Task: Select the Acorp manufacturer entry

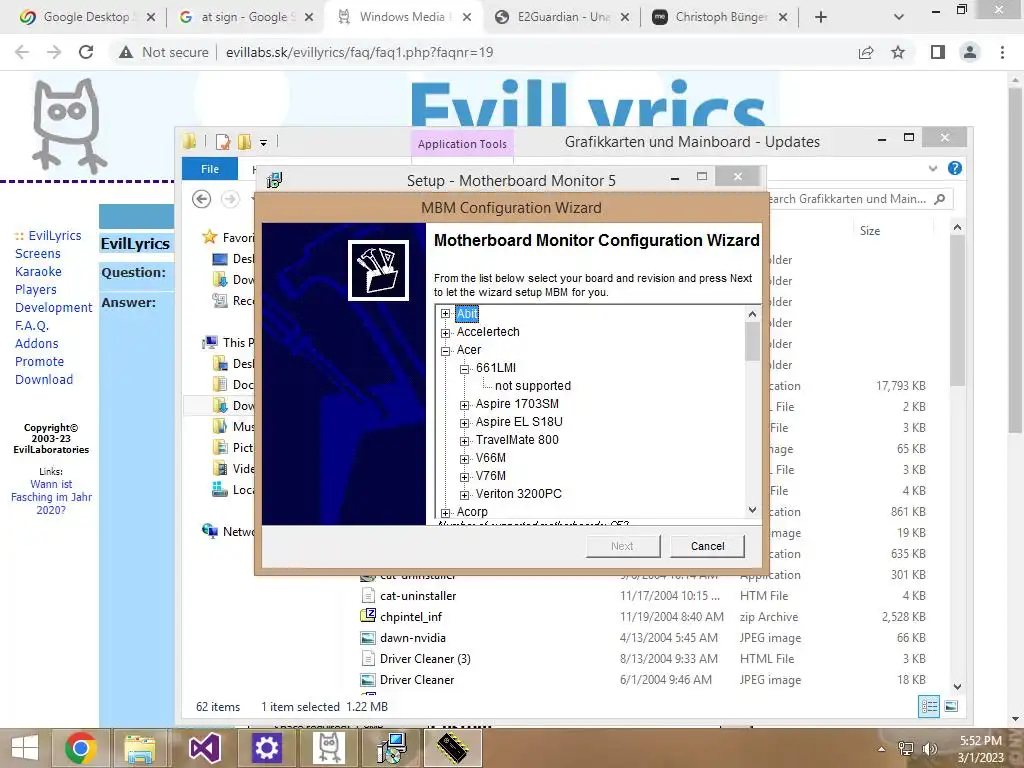Action: tap(472, 512)
